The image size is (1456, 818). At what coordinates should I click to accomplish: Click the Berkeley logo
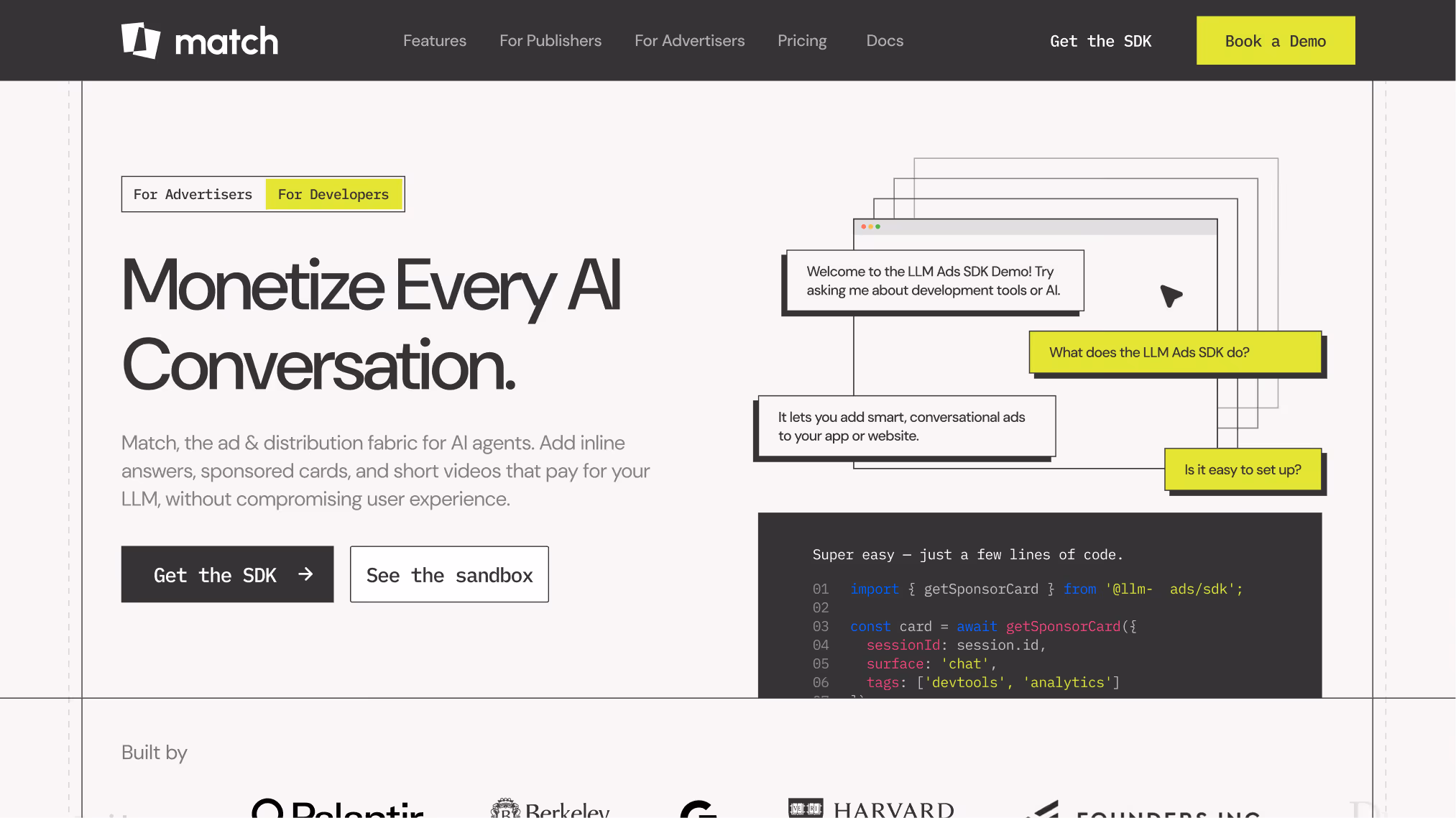tap(550, 809)
